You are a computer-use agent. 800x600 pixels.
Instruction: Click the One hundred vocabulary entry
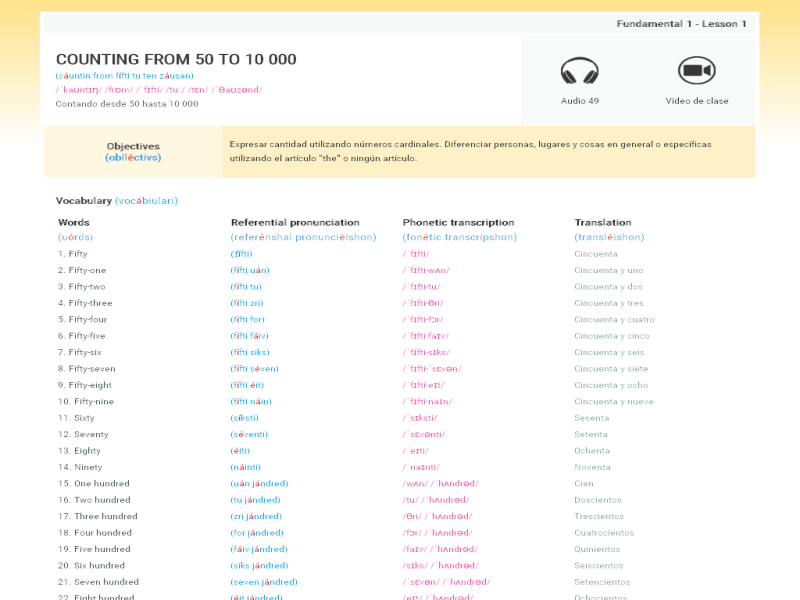pyautogui.click(x=94, y=484)
